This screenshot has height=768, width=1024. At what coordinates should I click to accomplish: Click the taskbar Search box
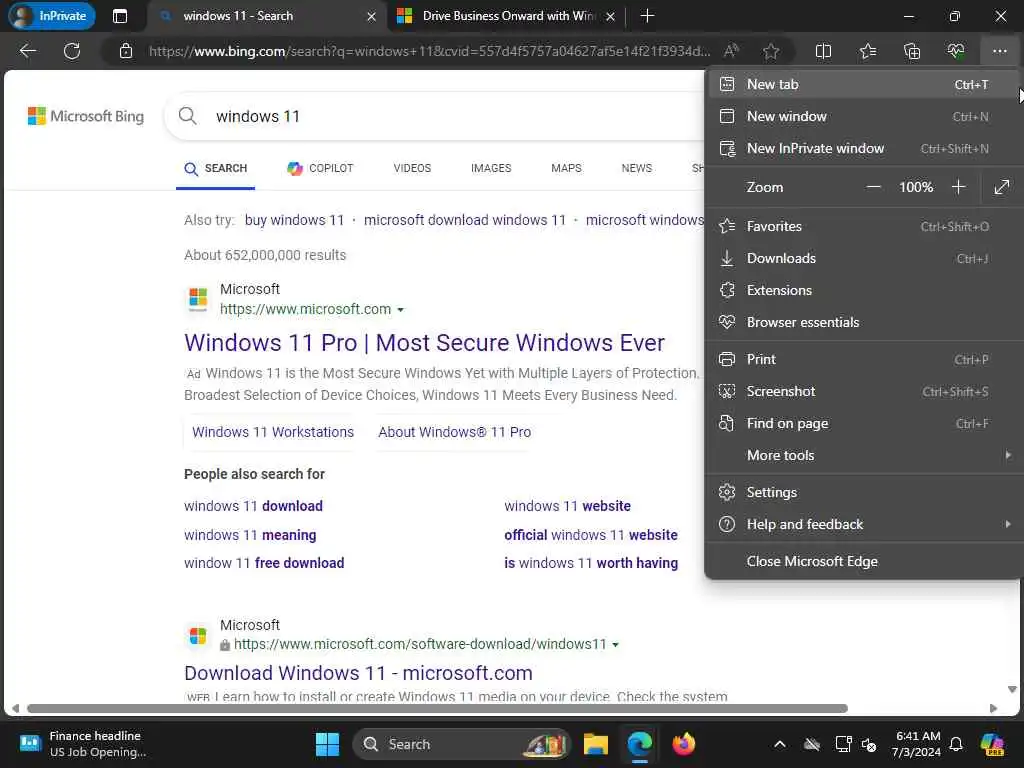(462, 744)
